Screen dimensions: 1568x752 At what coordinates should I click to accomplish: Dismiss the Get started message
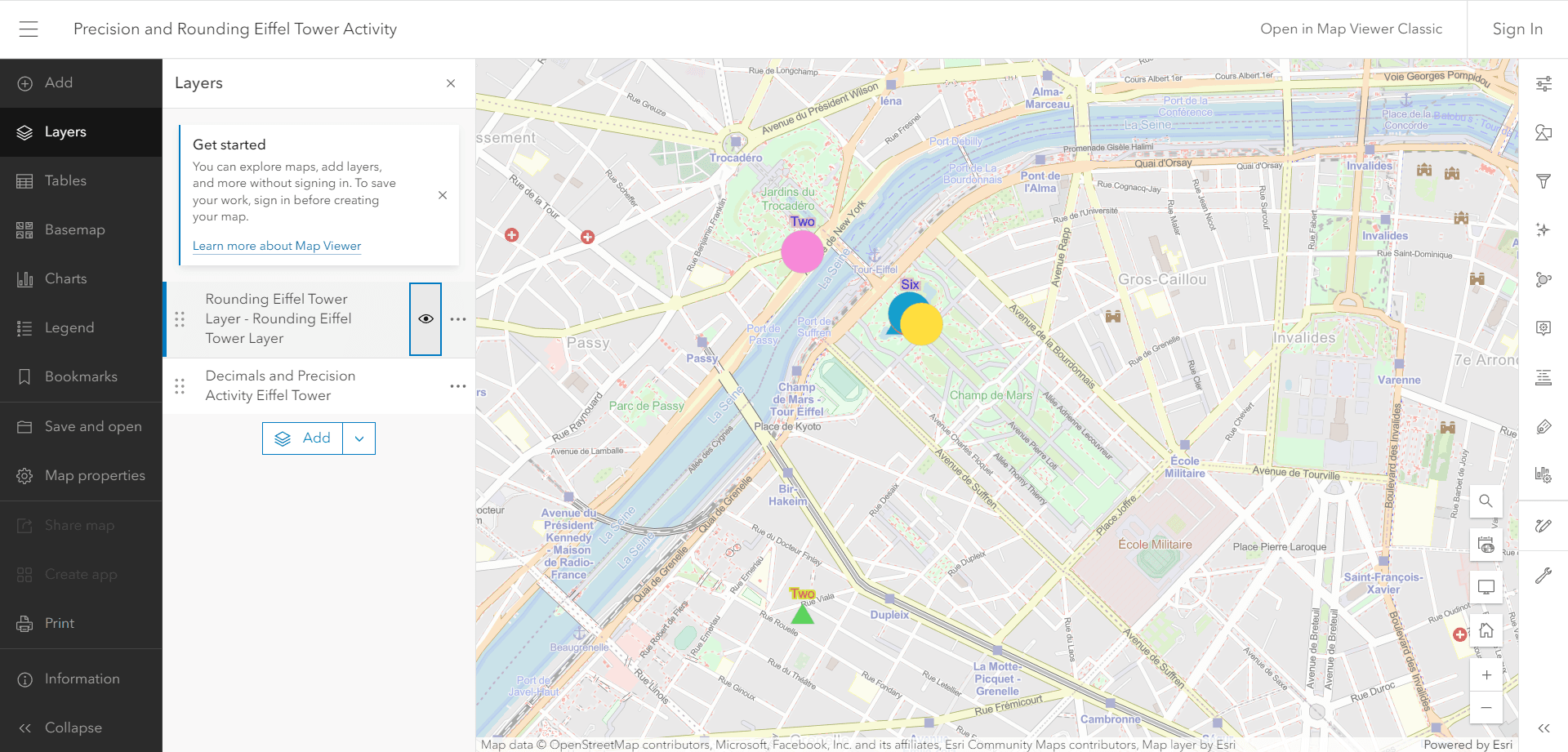(x=442, y=195)
